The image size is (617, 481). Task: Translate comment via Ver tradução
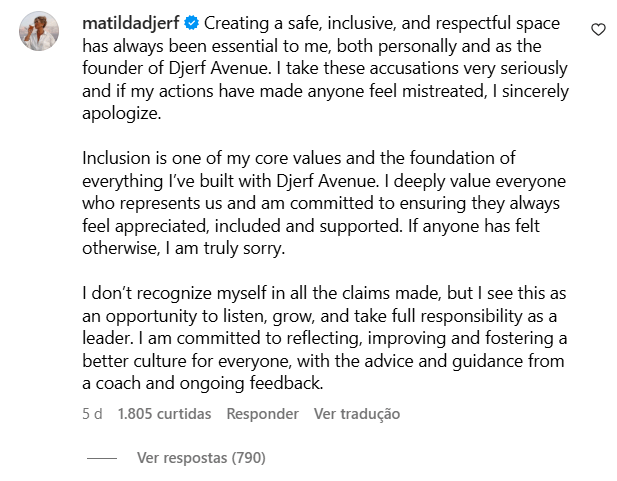357,414
